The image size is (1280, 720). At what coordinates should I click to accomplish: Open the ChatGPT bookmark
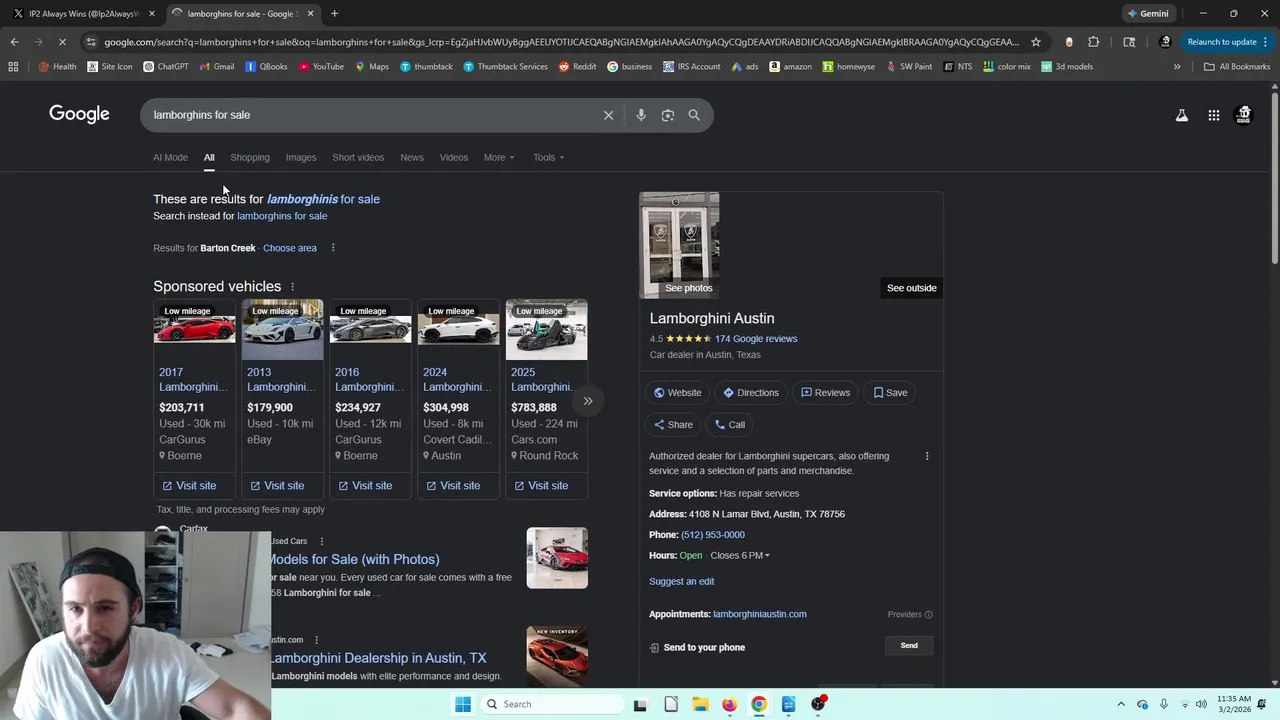pyautogui.click(x=166, y=67)
